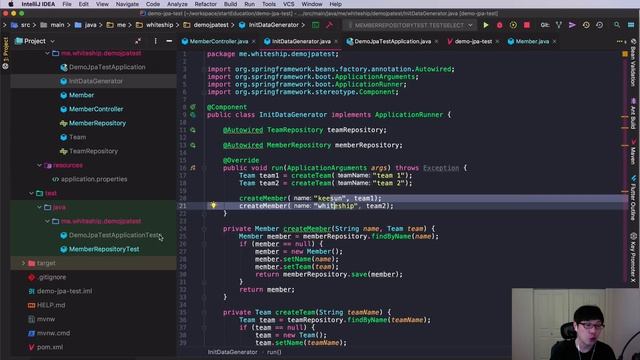The image size is (640, 360).
Task: Switch to DemoJpaTestApplication.java tab
Action: click(392, 42)
